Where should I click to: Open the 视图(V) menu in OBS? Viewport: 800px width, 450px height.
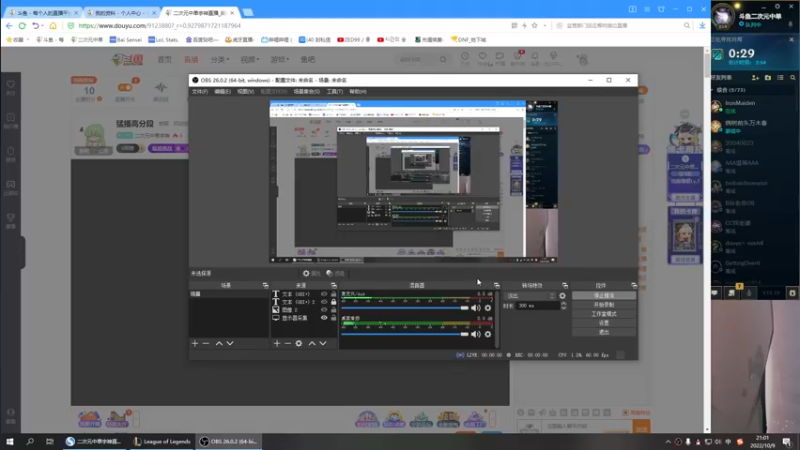pos(245,92)
